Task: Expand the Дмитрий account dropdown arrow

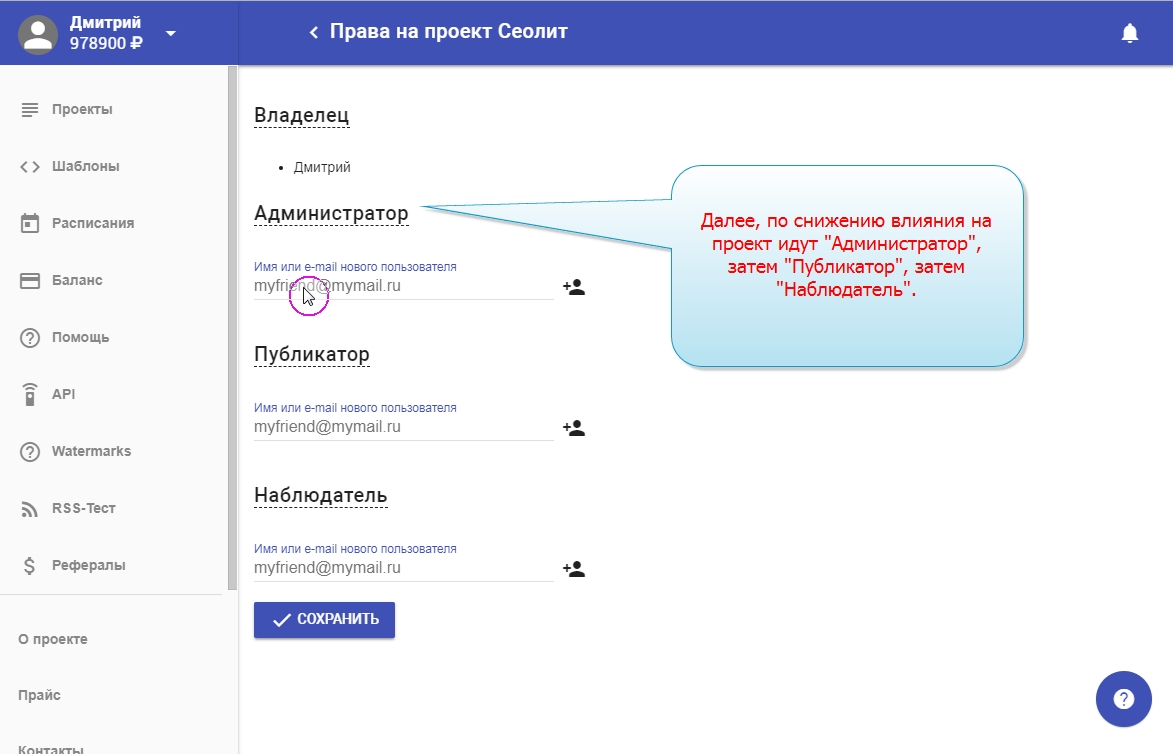Action: [170, 33]
